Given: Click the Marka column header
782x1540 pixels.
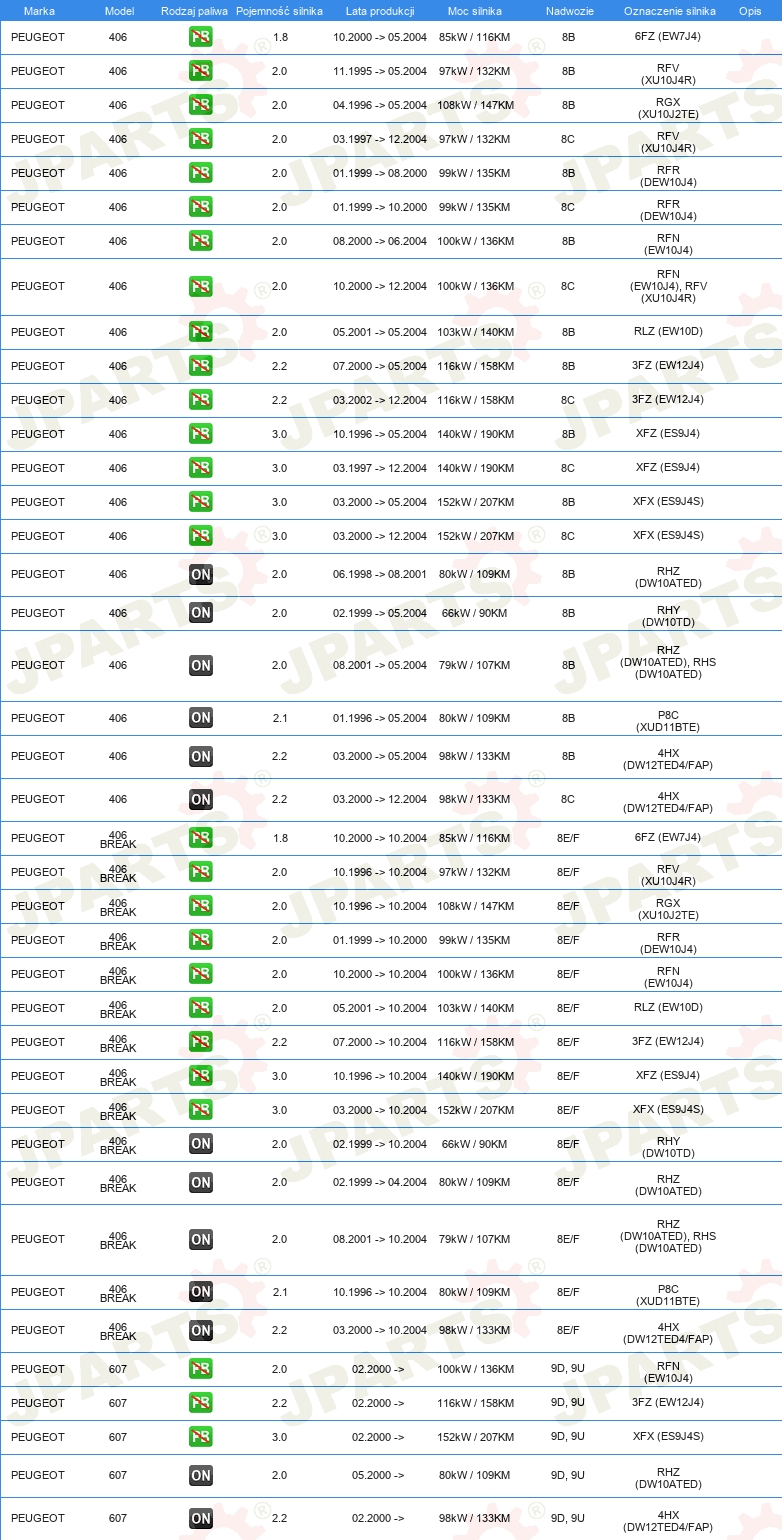Looking at the screenshot, I should 40,10.
